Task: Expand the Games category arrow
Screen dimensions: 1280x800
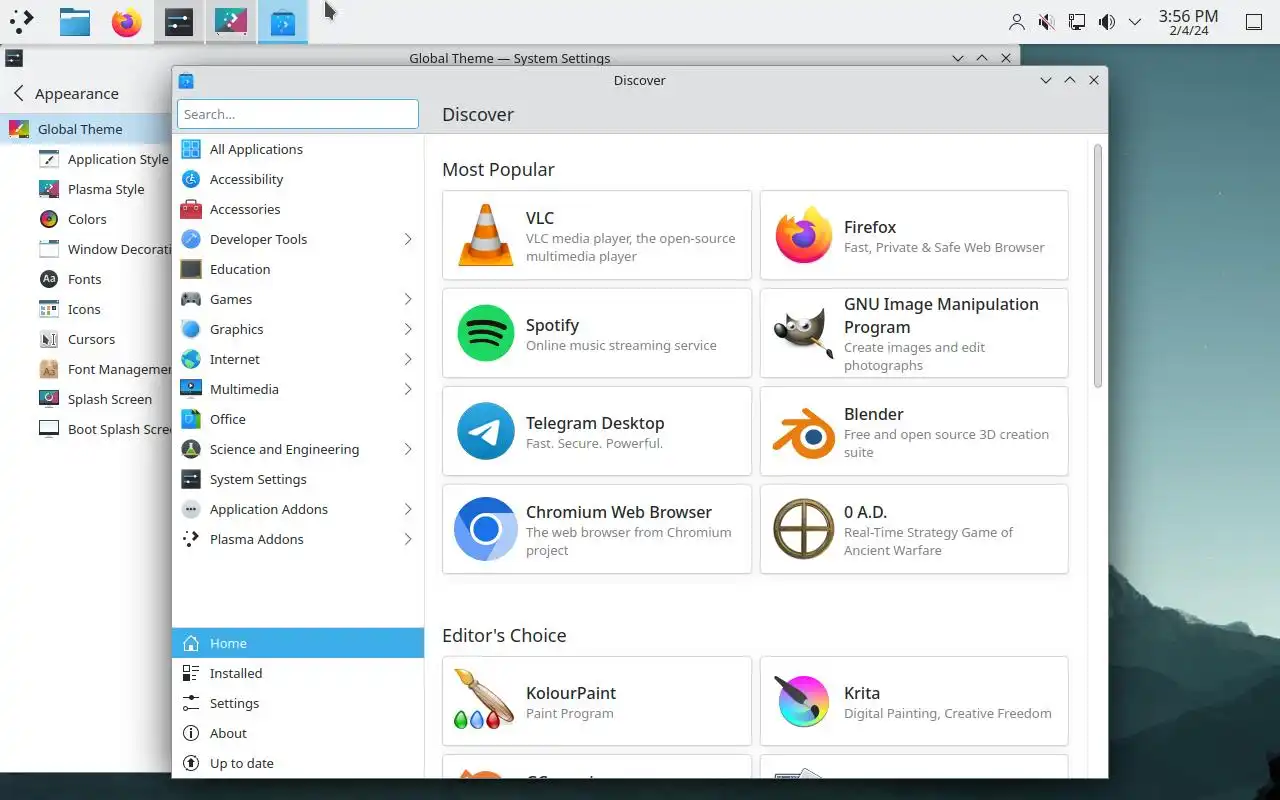Action: pyautogui.click(x=408, y=299)
